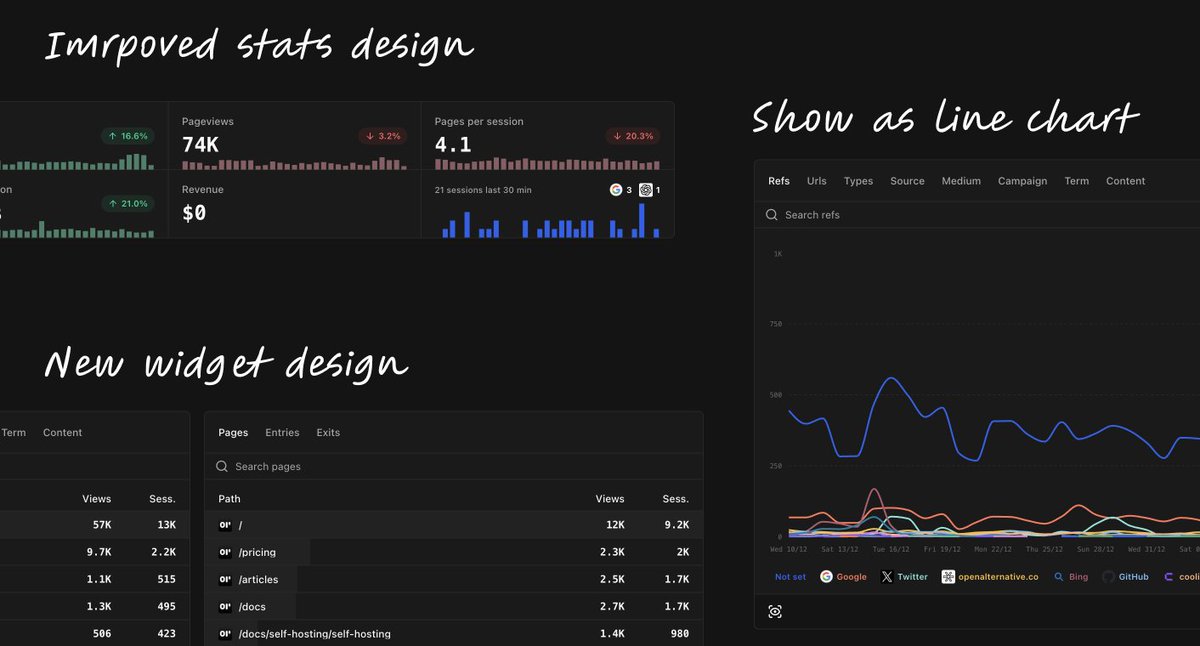Screen dimensions: 1200x646
Task: Select the Content tab in the line chart widget
Action: click(1126, 181)
